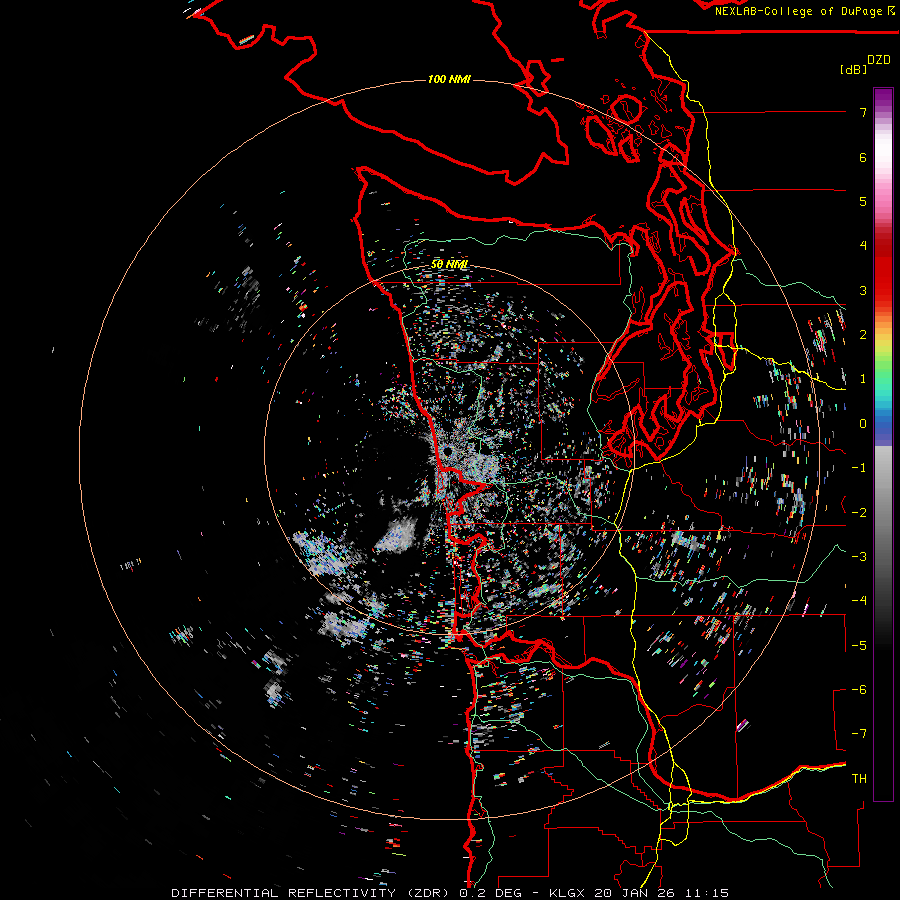Click the 100 NMI range ring label
Screen dimensions: 900x900
(449, 79)
